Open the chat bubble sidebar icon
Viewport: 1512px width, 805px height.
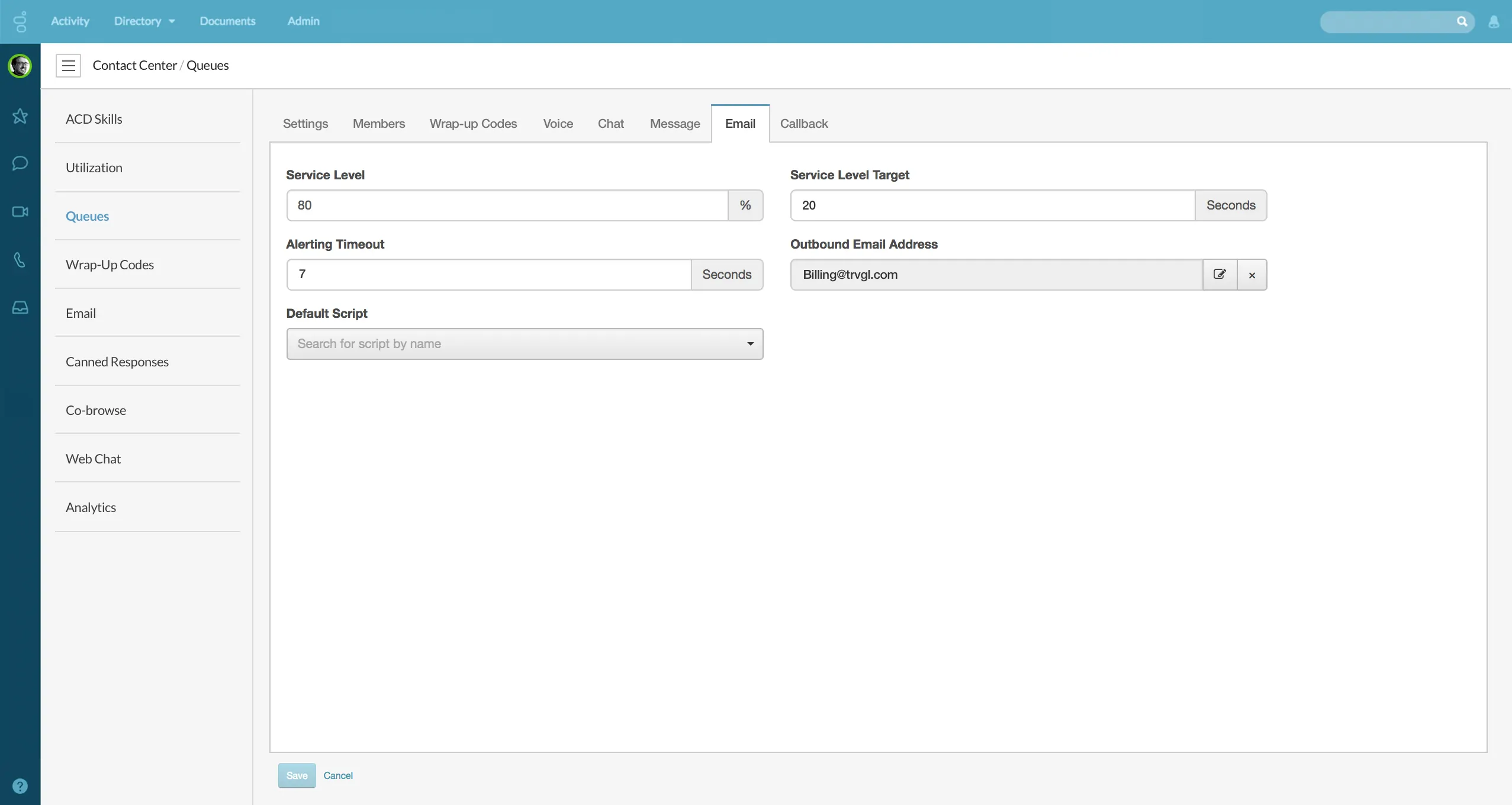(20, 163)
